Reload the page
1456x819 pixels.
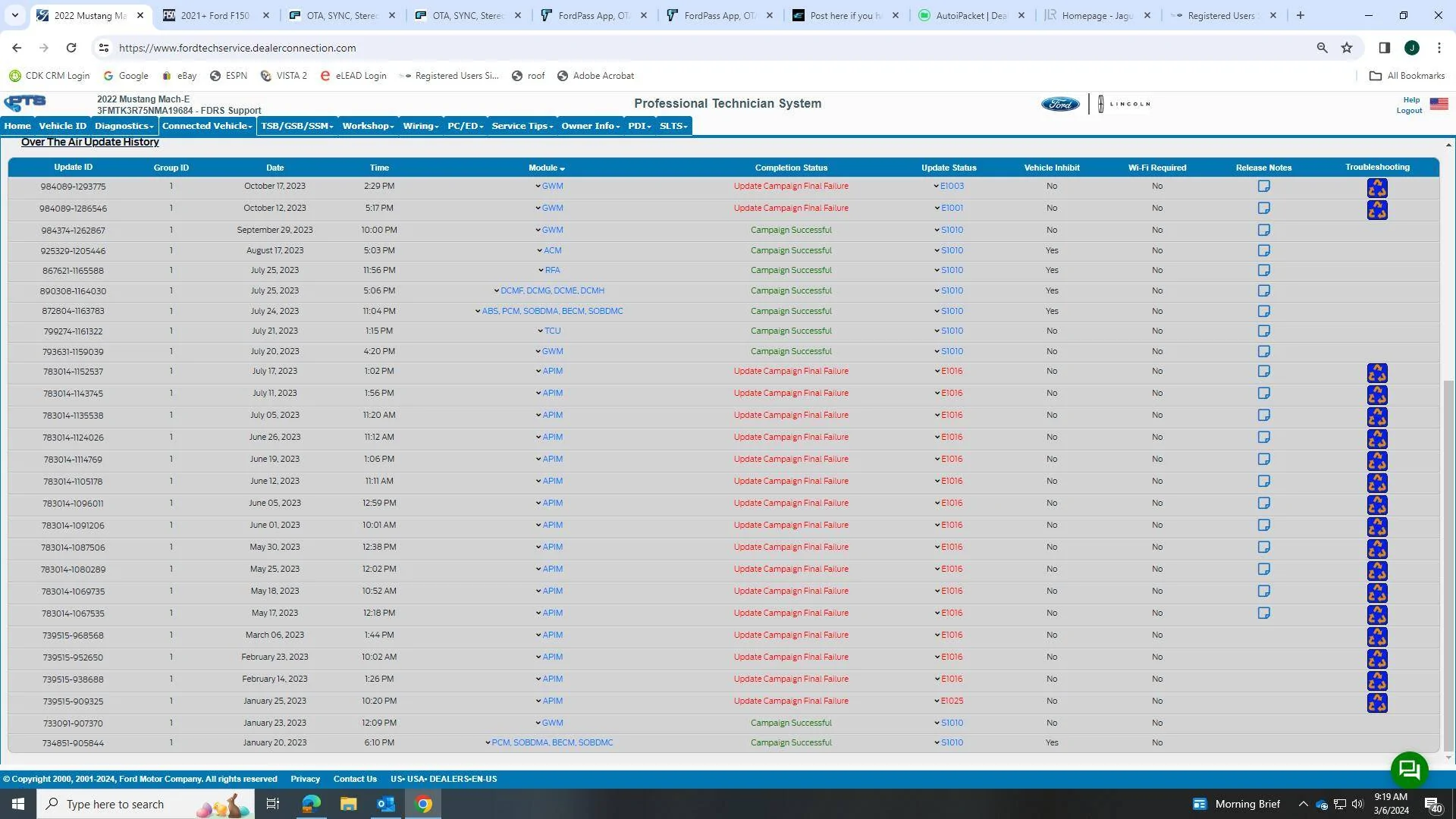click(71, 48)
